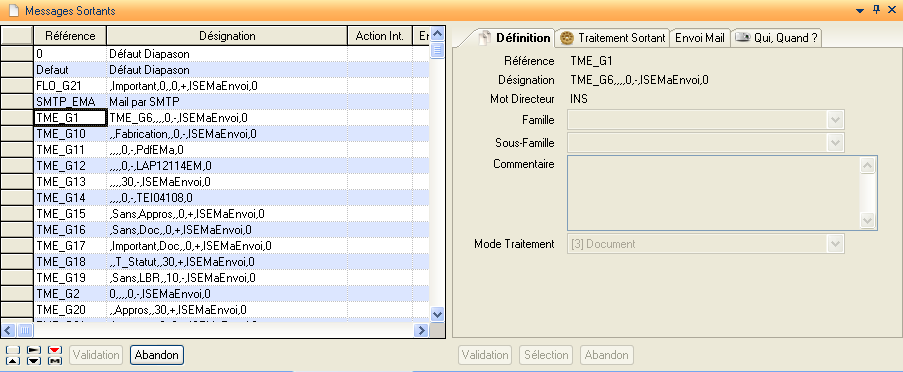Image resolution: width=903 pixels, height=372 pixels.
Task: Click the blank small button above the up arrow
Action: point(13,350)
